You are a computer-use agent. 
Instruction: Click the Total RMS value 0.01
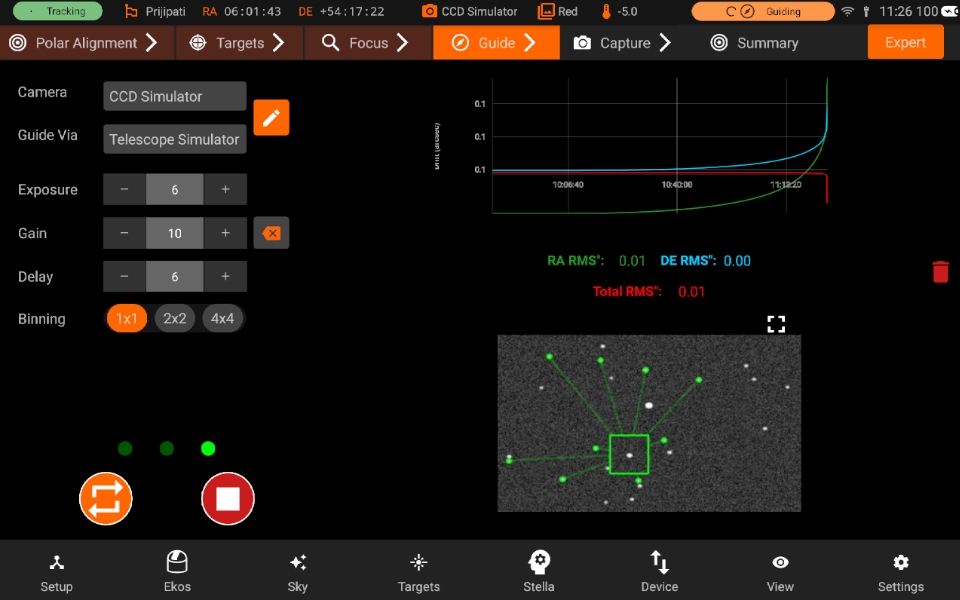(x=691, y=291)
